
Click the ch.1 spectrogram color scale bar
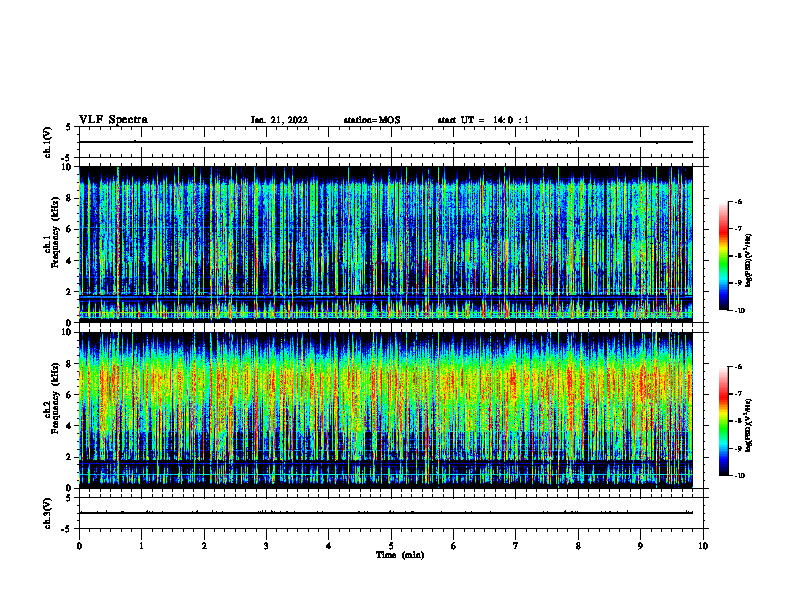(723, 256)
